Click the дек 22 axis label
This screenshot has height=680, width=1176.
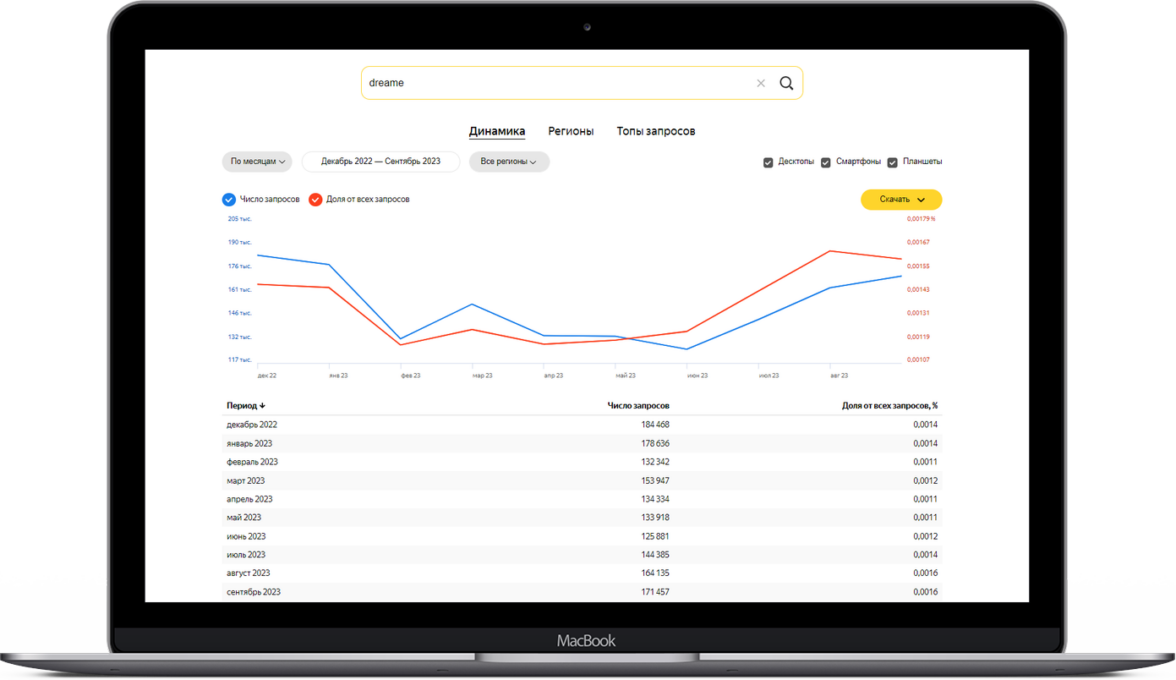click(x=267, y=376)
